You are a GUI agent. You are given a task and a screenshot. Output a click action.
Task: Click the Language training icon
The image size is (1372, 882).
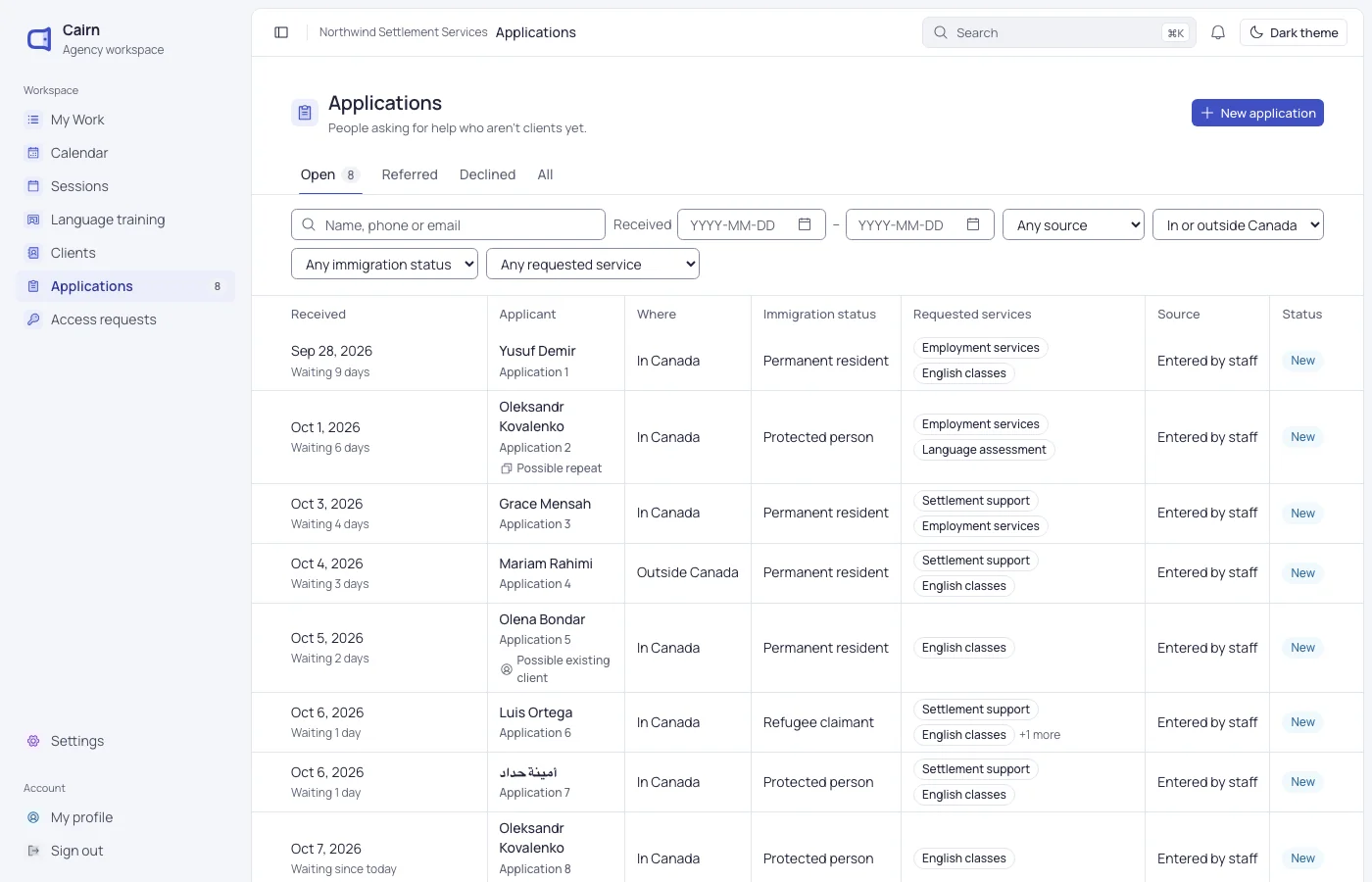[x=33, y=220]
